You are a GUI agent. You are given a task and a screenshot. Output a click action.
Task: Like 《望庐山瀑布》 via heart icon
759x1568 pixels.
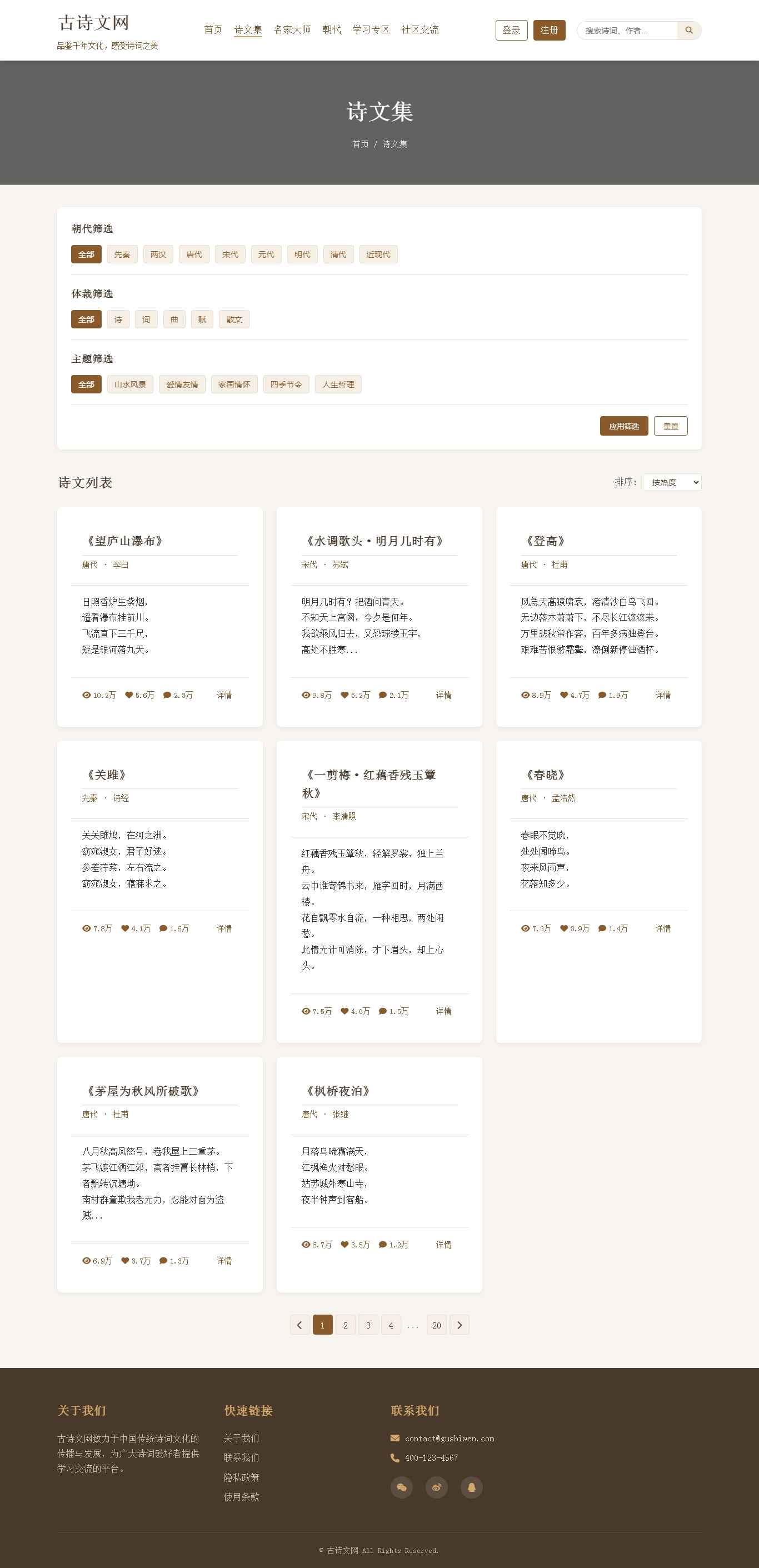point(129,695)
